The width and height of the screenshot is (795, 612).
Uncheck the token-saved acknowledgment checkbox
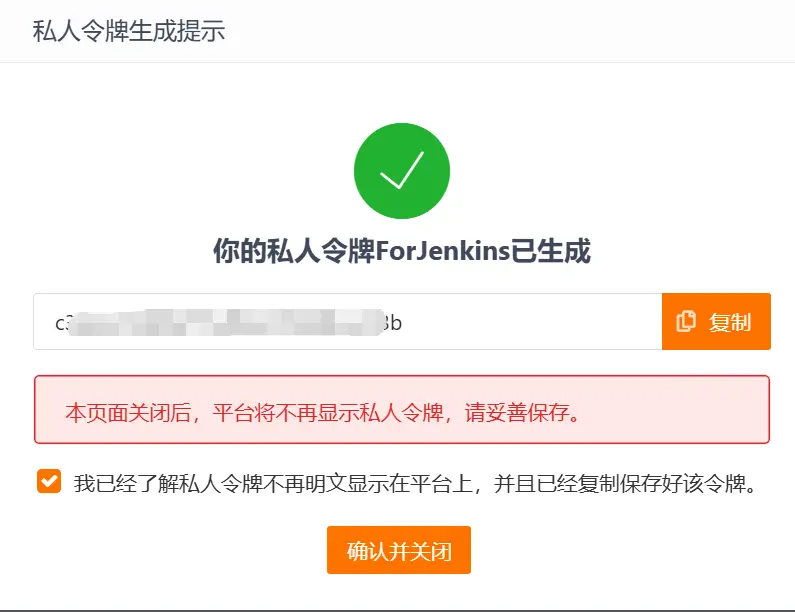pyautogui.click(x=49, y=481)
